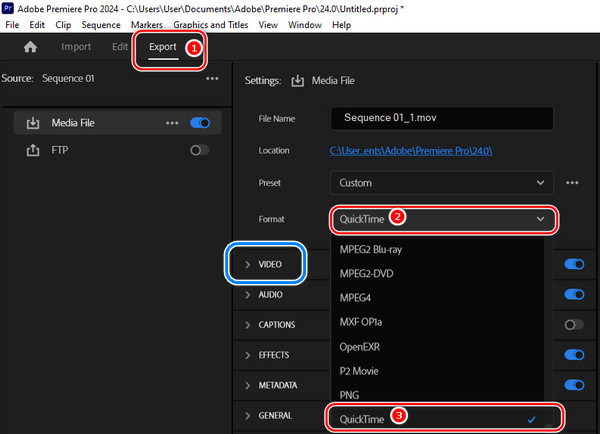Open the Markers menu

click(147, 25)
